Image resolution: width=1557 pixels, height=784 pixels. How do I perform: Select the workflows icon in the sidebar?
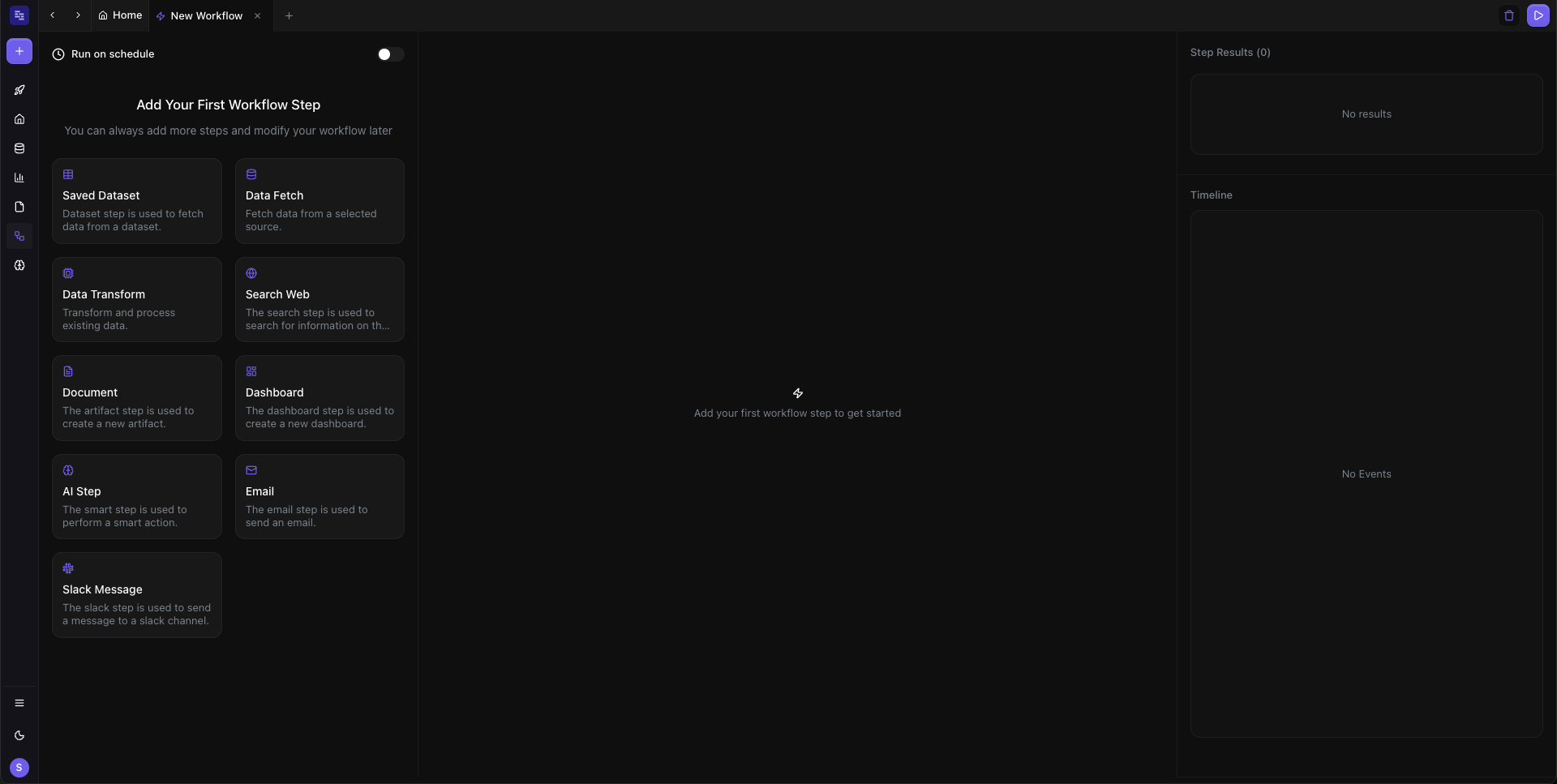click(x=19, y=236)
